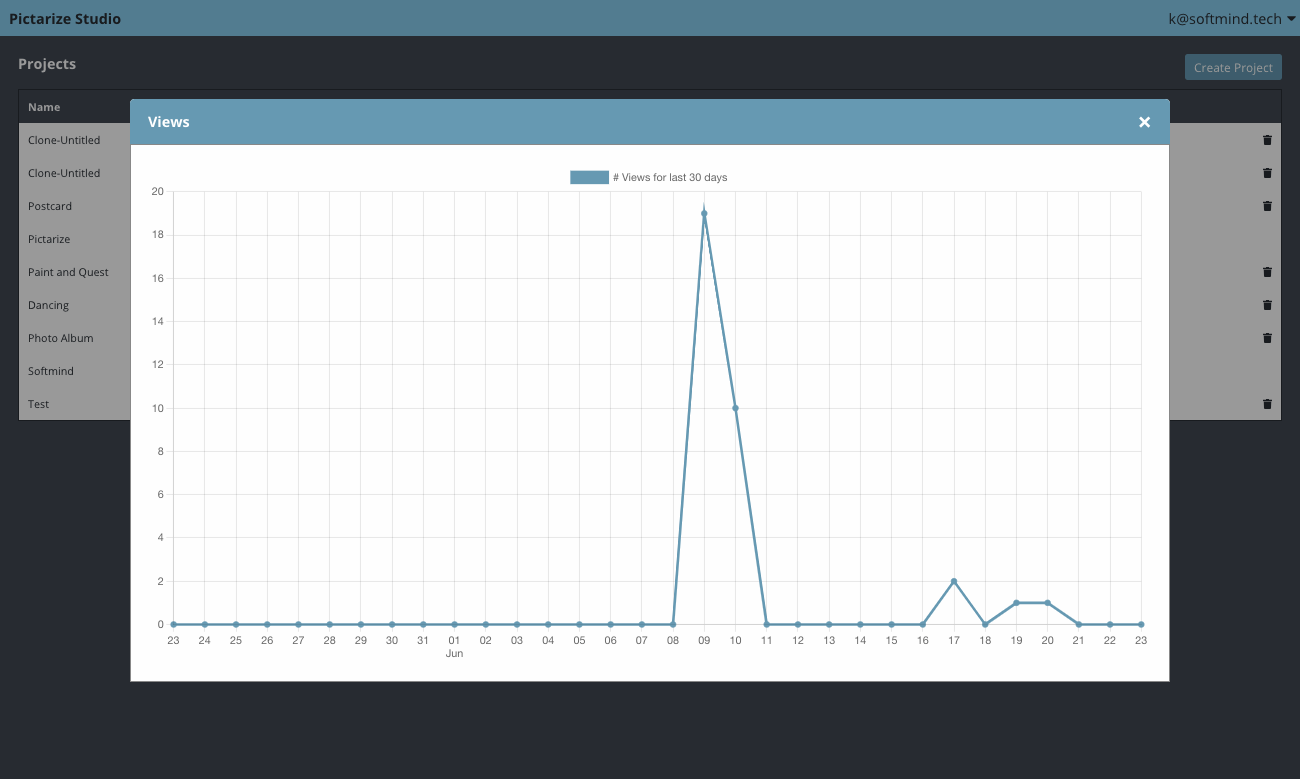Close the Views dialog with X
Viewport: 1300px width, 779px height.
(x=1144, y=122)
